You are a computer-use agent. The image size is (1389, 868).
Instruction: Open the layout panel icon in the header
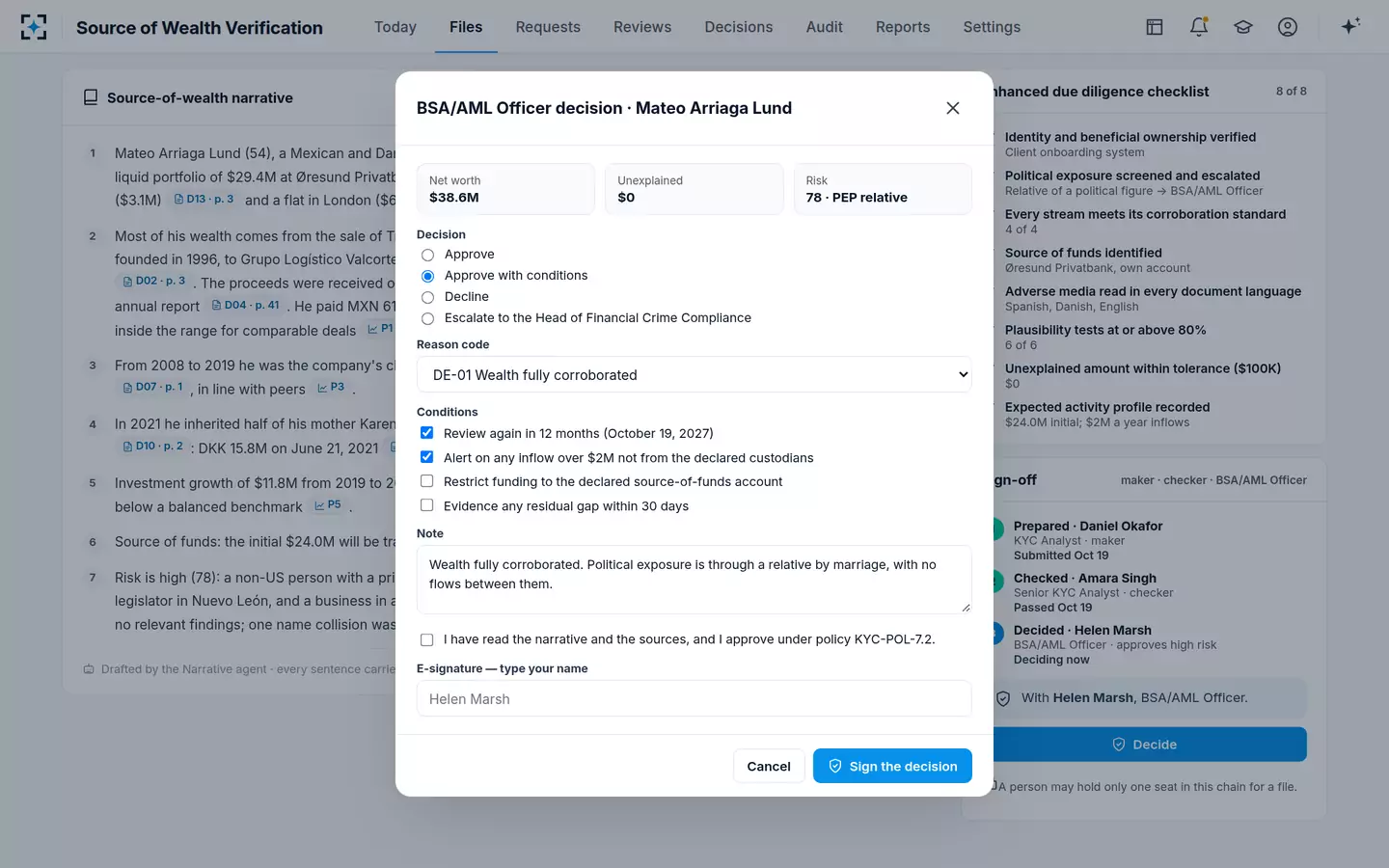1155,27
